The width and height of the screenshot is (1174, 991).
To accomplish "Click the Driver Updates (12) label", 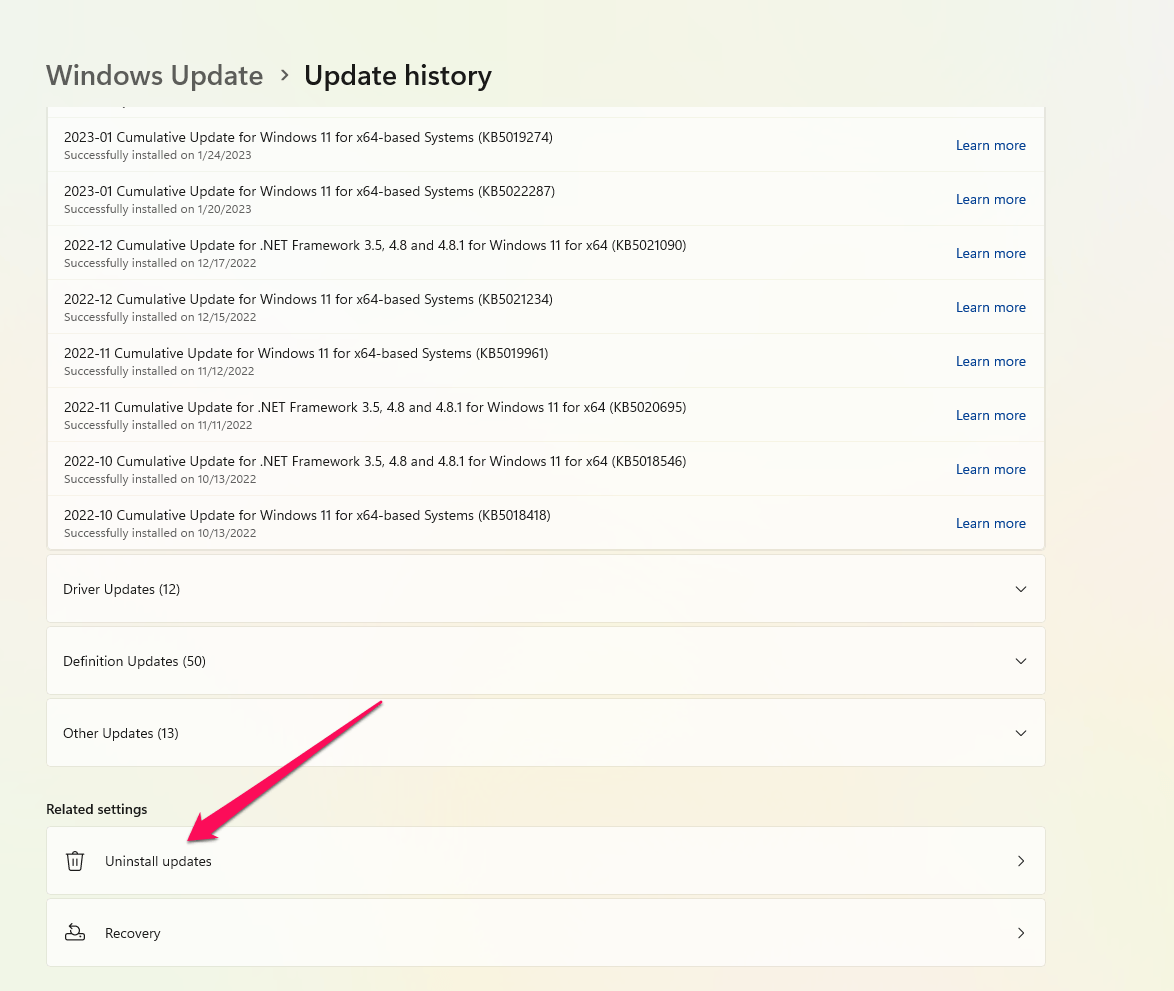I will (x=121, y=589).
